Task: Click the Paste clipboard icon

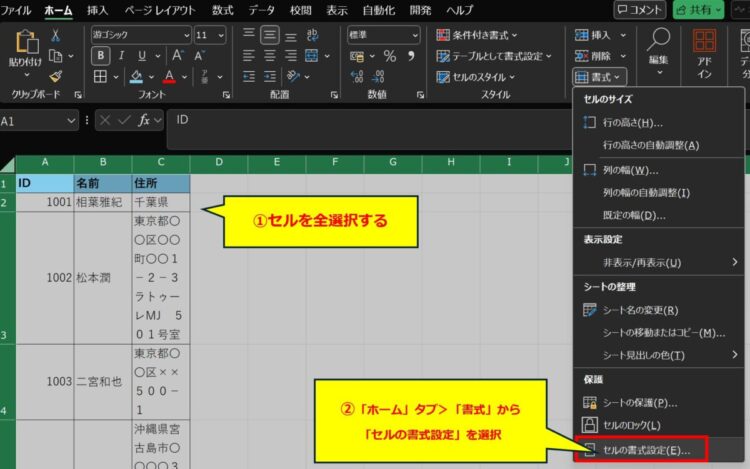Action: (25, 42)
